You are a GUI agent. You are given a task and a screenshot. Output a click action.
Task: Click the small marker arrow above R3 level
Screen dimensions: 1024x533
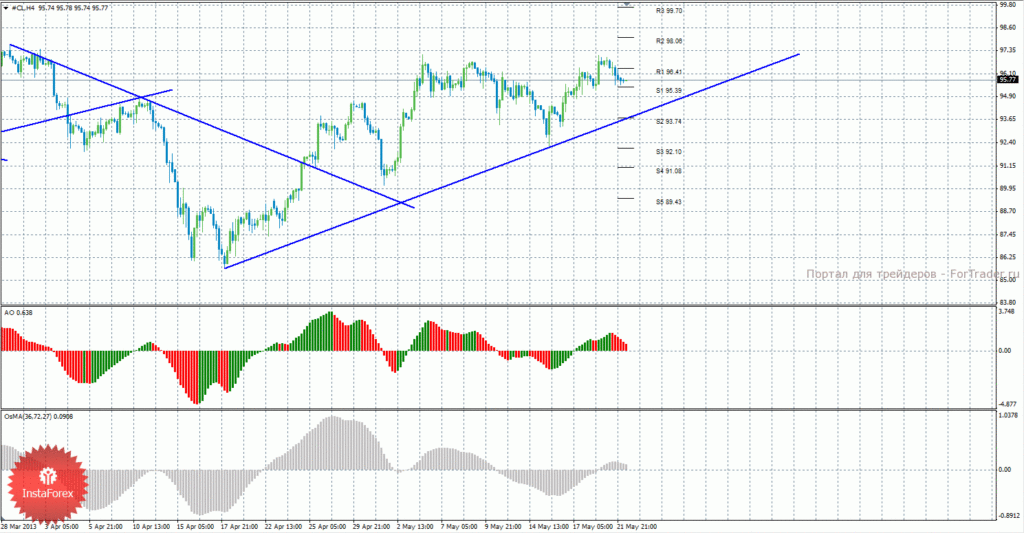pos(627,5)
